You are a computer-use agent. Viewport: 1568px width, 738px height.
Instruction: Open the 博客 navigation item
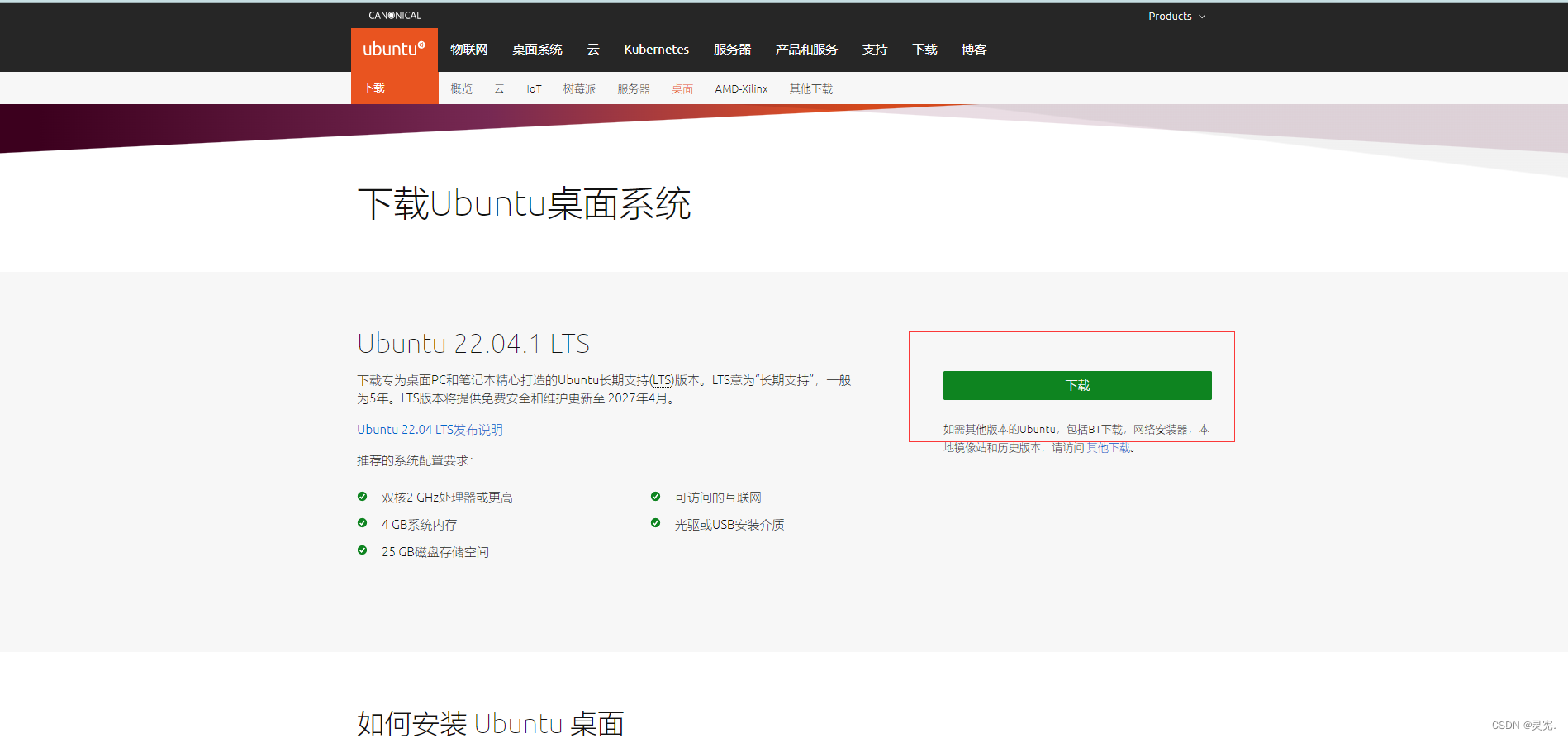click(x=974, y=50)
